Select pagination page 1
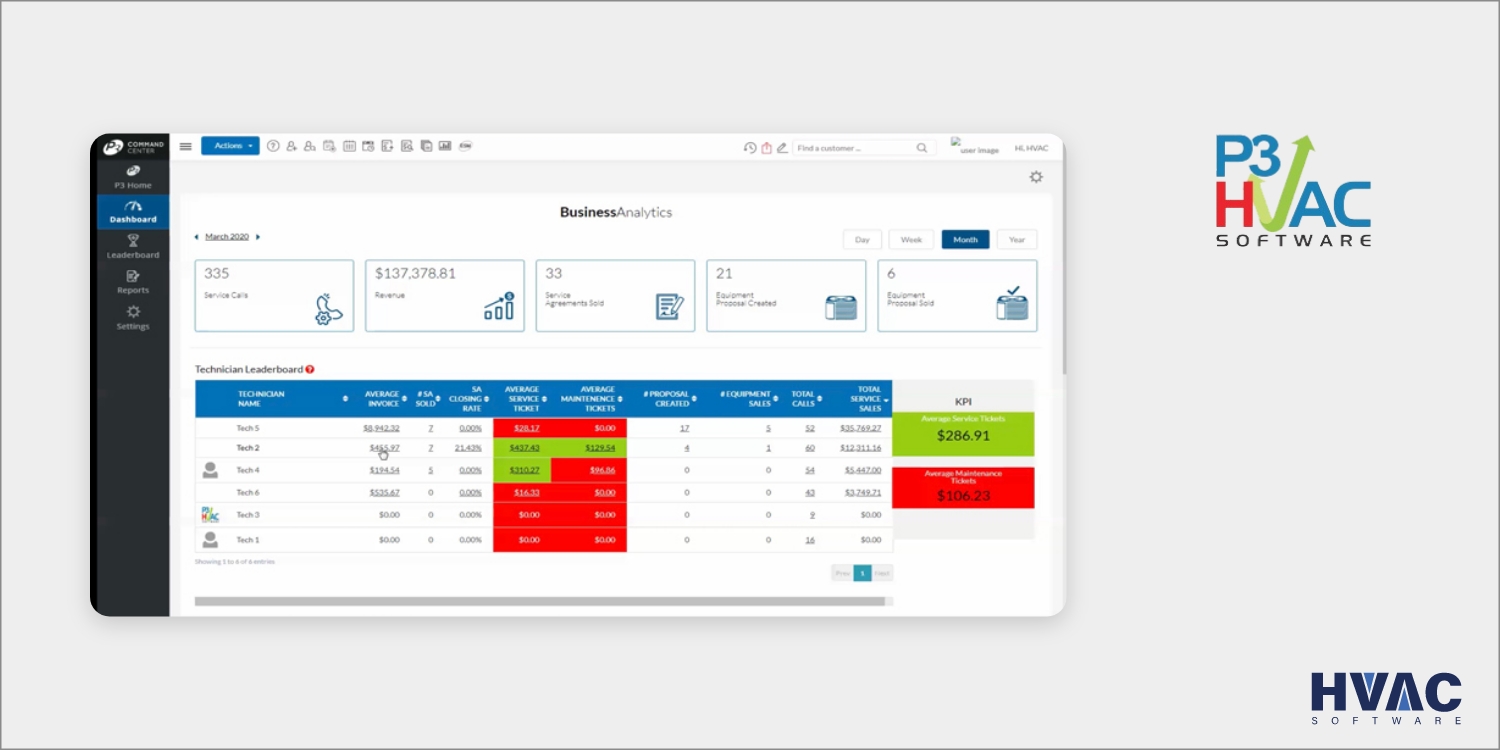The width and height of the screenshot is (1500, 750). click(862, 573)
